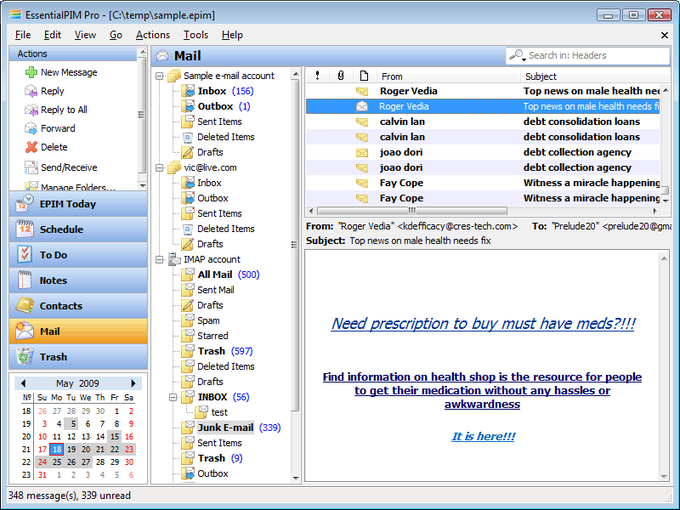This screenshot has height=510, width=680.
Task: Collapse the vic@live.com account tree
Action: 160,168
